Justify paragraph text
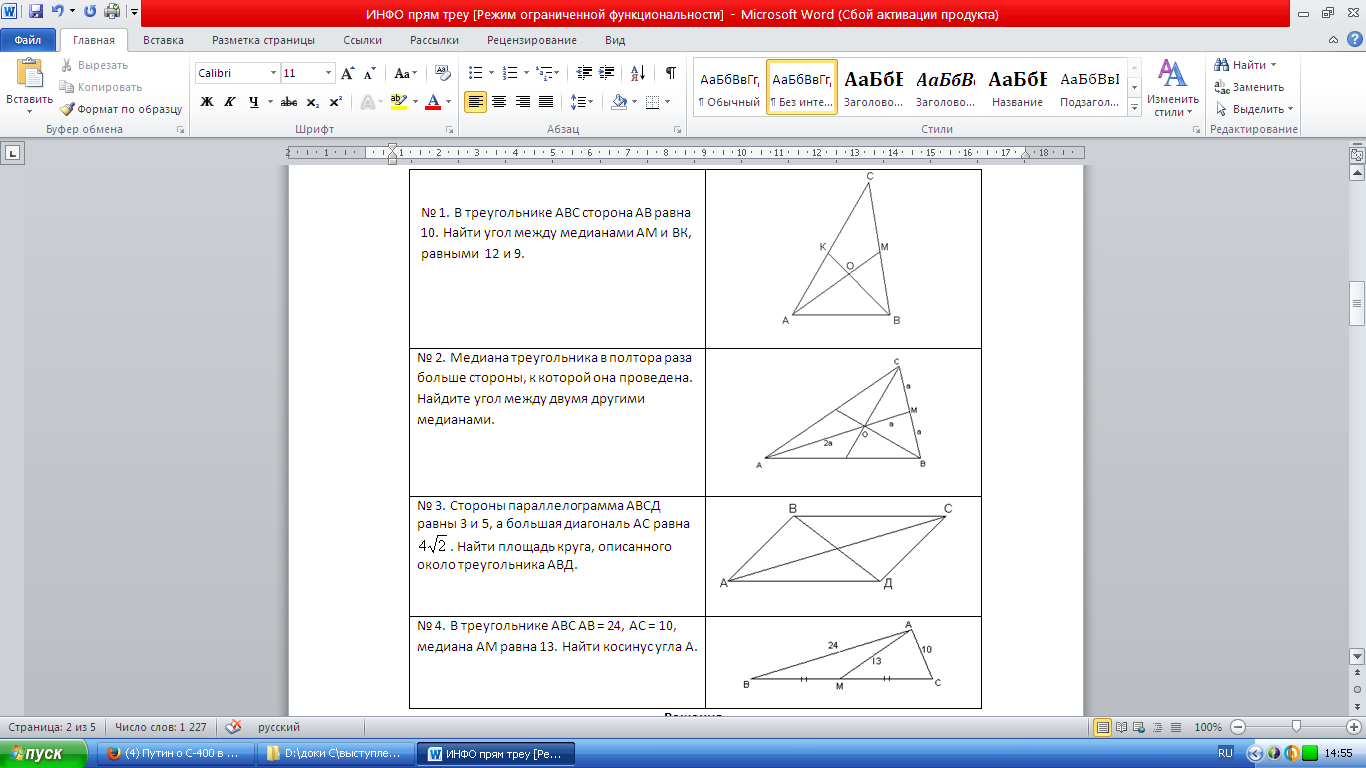 pyautogui.click(x=546, y=102)
